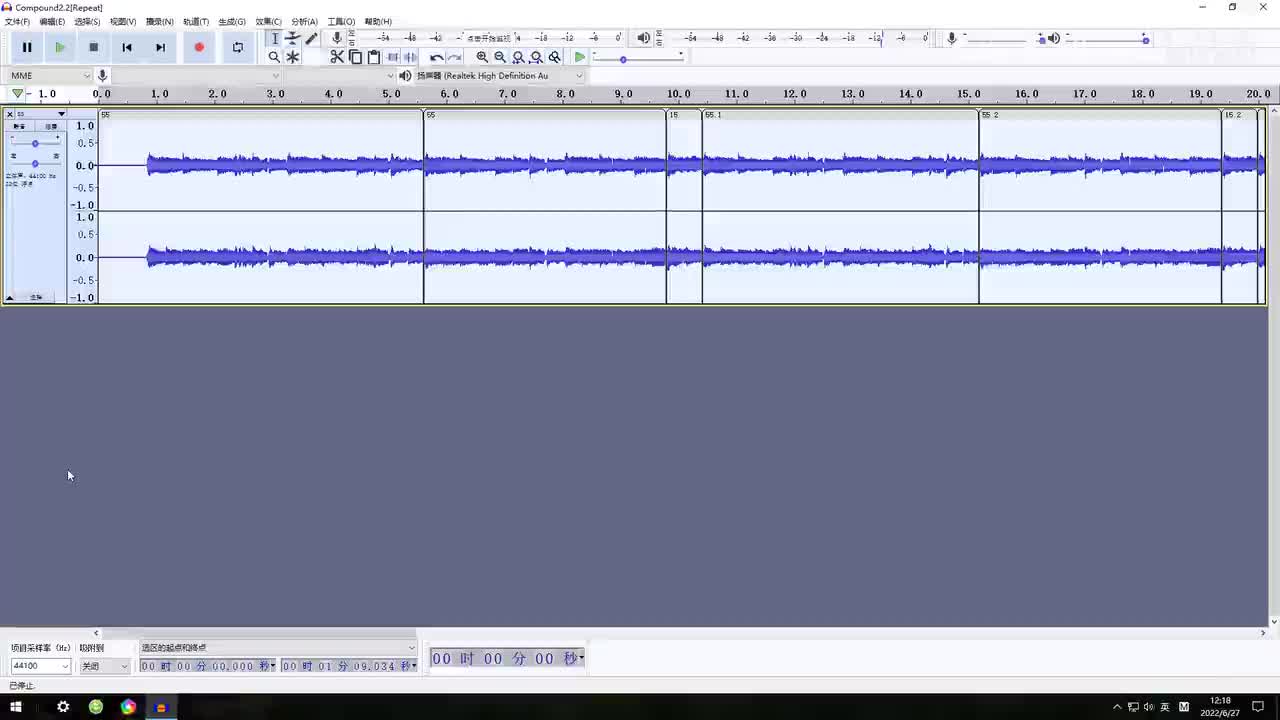This screenshot has height=720, width=1280.
Task: Click the Pause transport button
Action: [27, 47]
